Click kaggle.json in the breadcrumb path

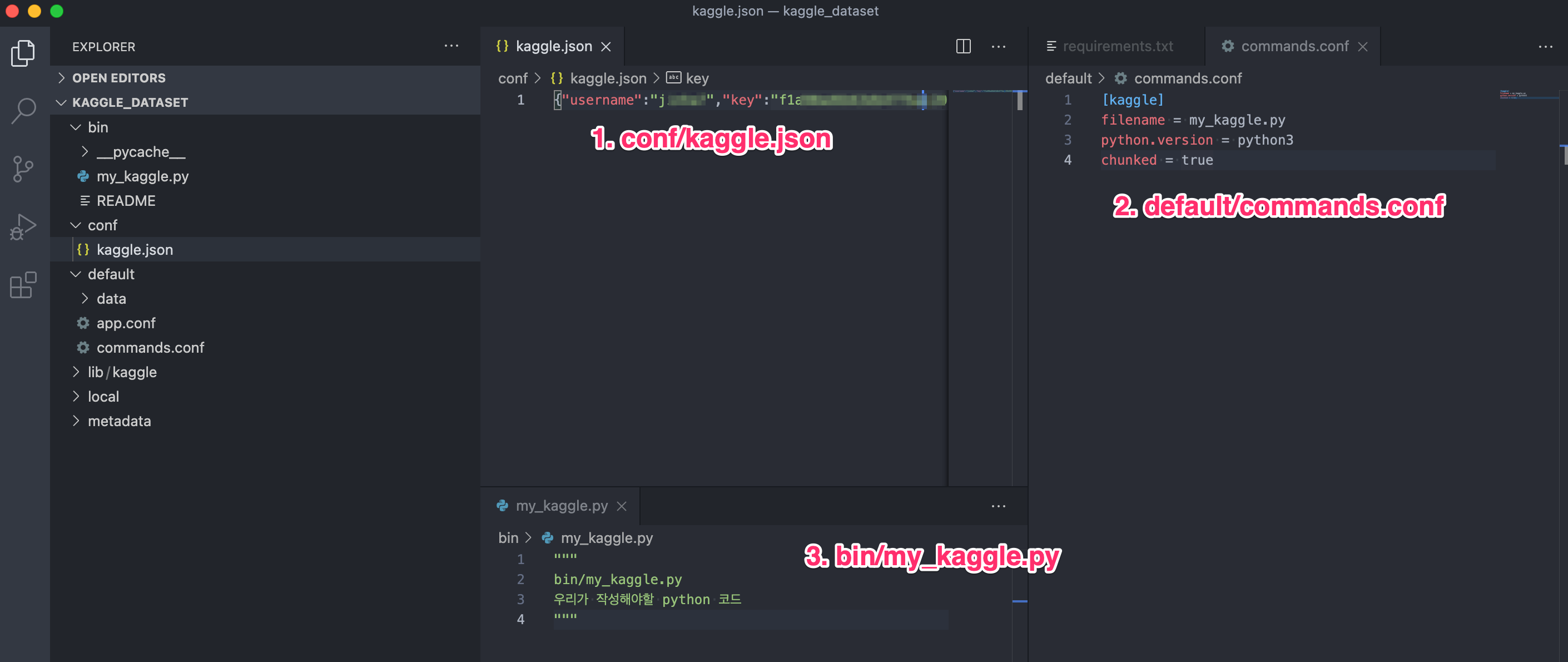point(608,78)
